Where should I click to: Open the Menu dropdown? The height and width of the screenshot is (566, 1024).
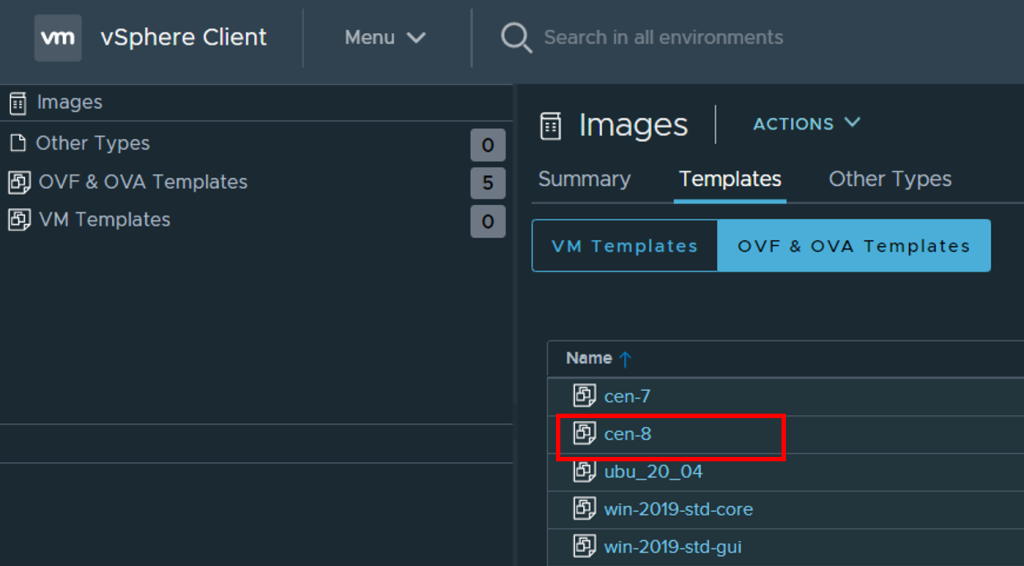[x=385, y=38]
